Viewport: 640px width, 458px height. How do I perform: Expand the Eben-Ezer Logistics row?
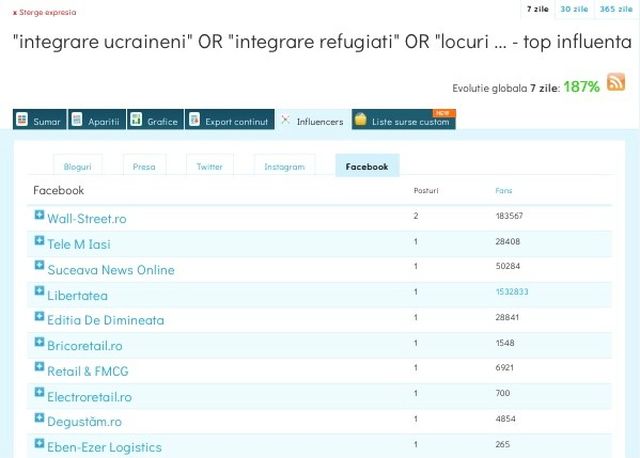pos(39,443)
